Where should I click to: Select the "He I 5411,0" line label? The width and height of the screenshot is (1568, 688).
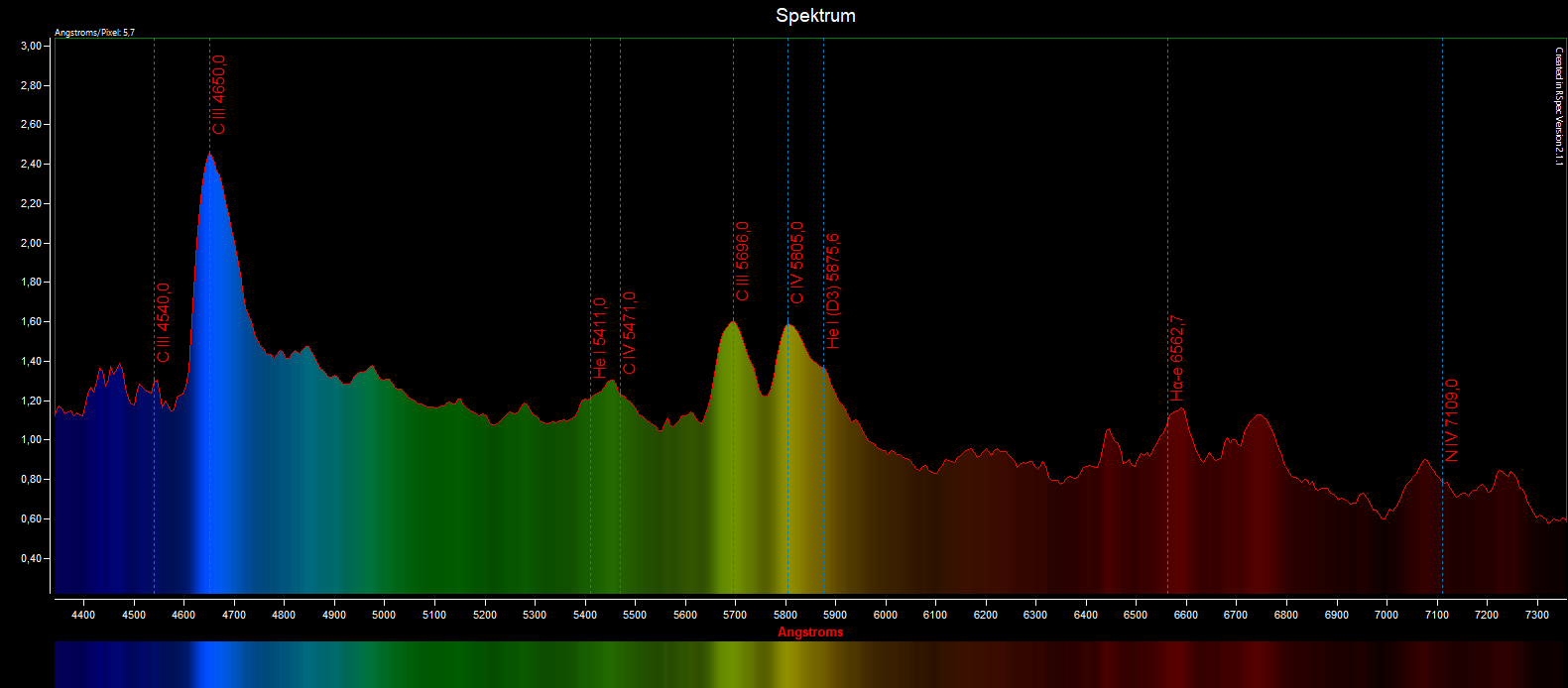(600, 337)
